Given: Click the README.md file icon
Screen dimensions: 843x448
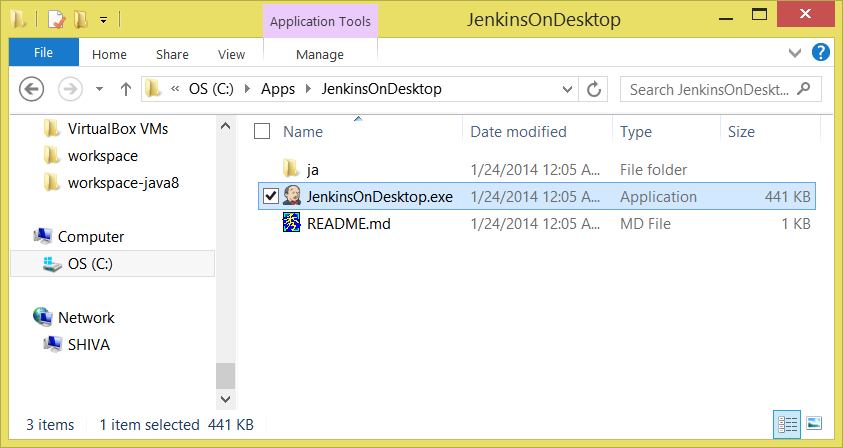Looking at the screenshot, I should click(291, 223).
